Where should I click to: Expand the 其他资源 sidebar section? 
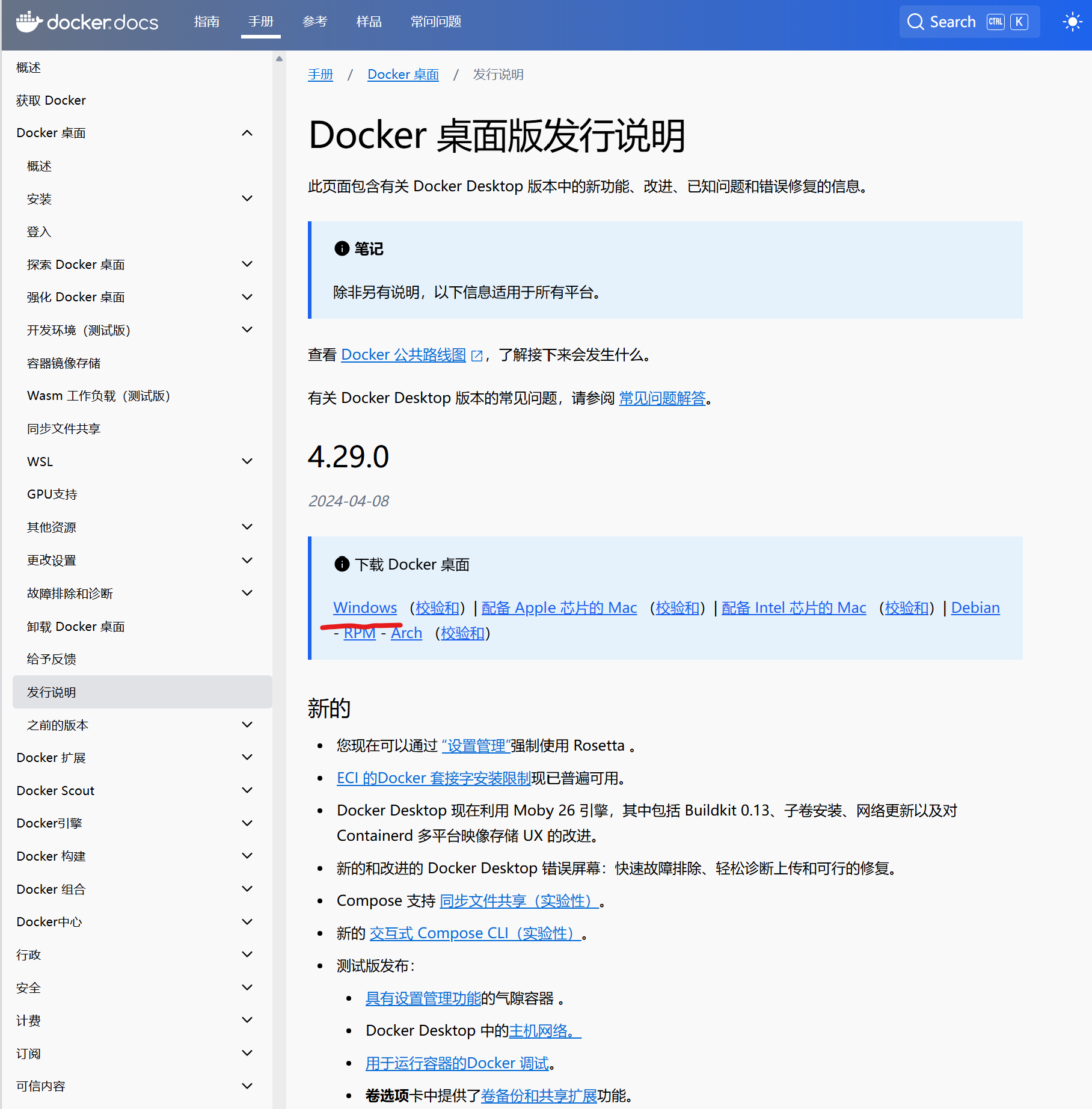247,527
